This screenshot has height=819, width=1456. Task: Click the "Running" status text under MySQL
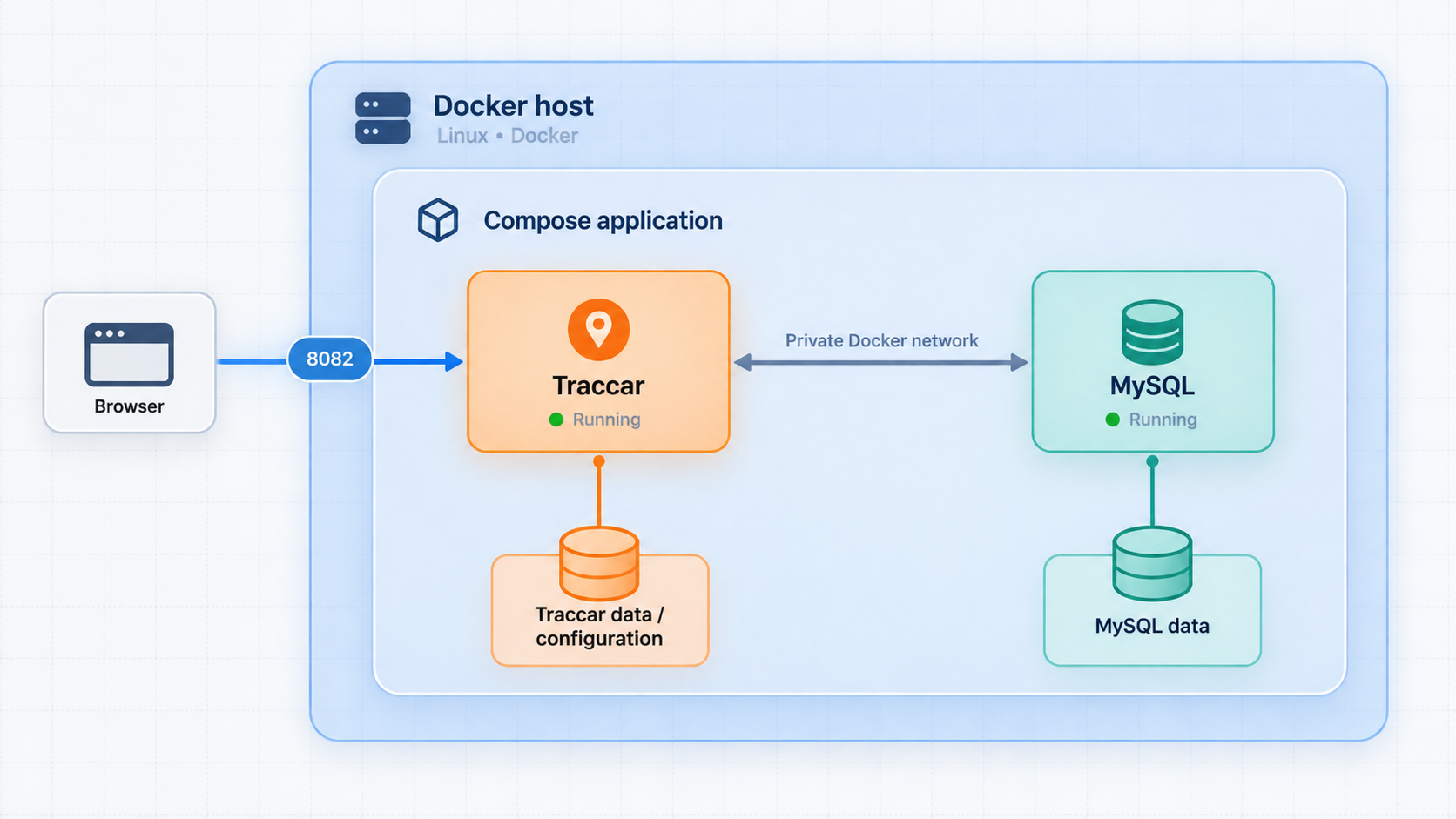pos(1163,420)
